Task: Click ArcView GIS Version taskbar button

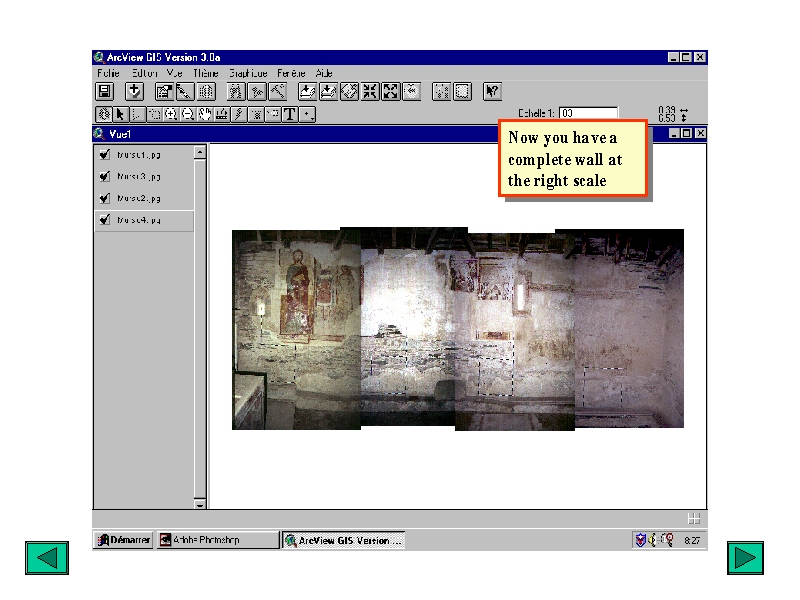Action: 343,540
